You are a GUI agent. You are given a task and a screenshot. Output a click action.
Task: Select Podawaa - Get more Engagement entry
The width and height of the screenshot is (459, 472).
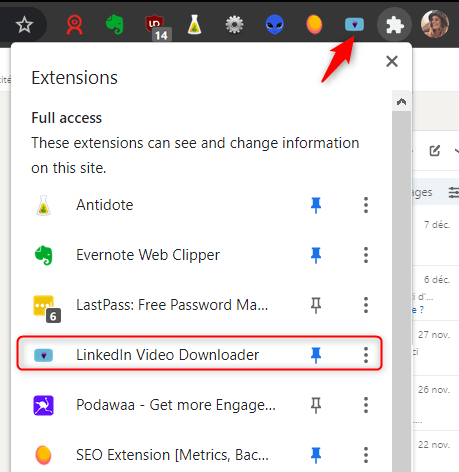point(176,405)
